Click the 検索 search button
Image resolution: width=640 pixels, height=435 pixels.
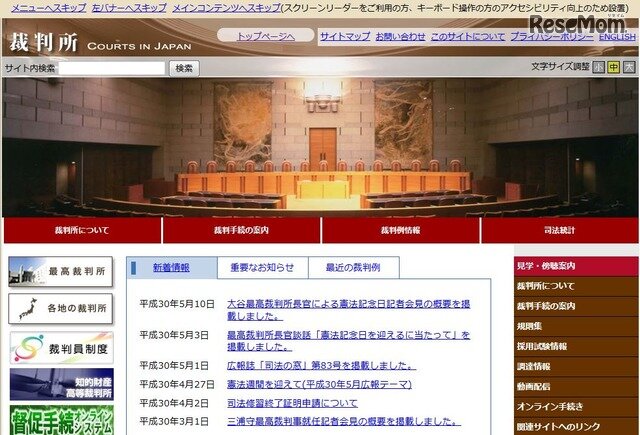point(184,69)
